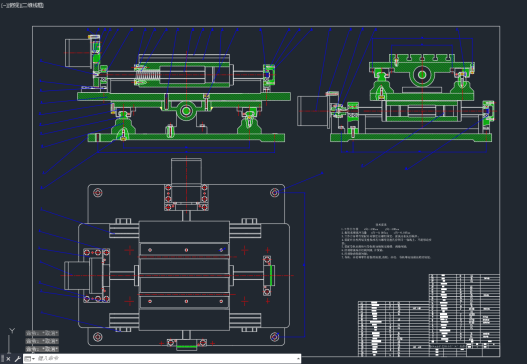
Task: Close the command line window
Action: tap(8, 359)
